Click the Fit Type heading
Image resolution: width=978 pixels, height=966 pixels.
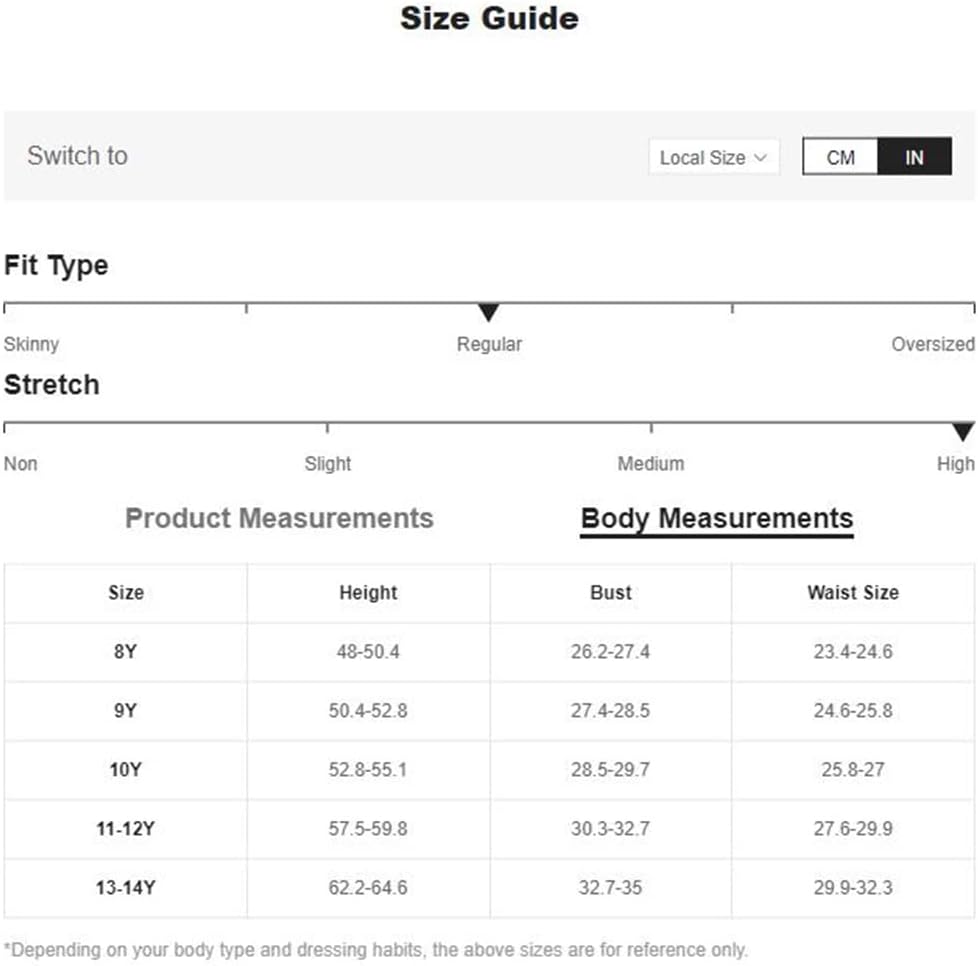pos(56,266)
